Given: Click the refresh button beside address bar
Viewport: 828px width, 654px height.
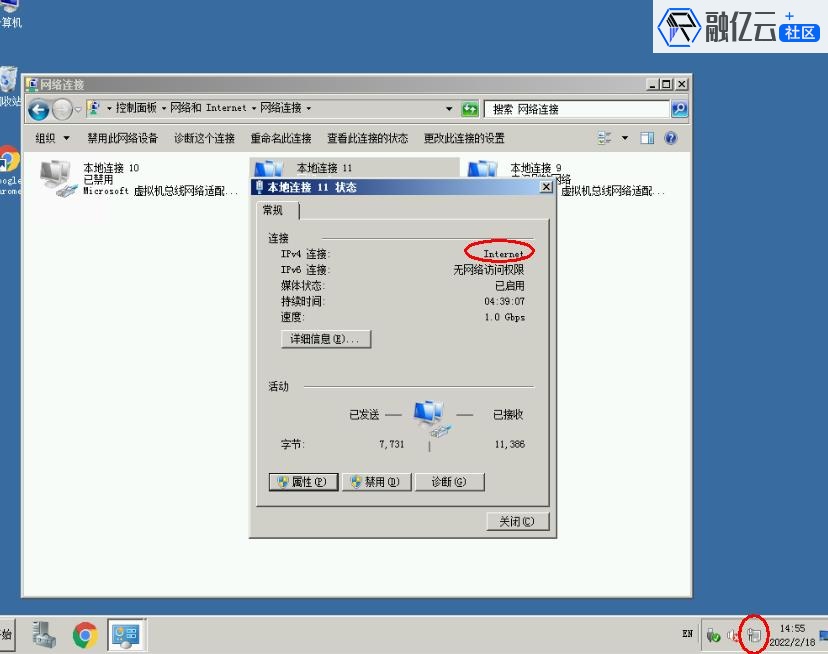Looking at the screenshot, I should click(469, 109).
